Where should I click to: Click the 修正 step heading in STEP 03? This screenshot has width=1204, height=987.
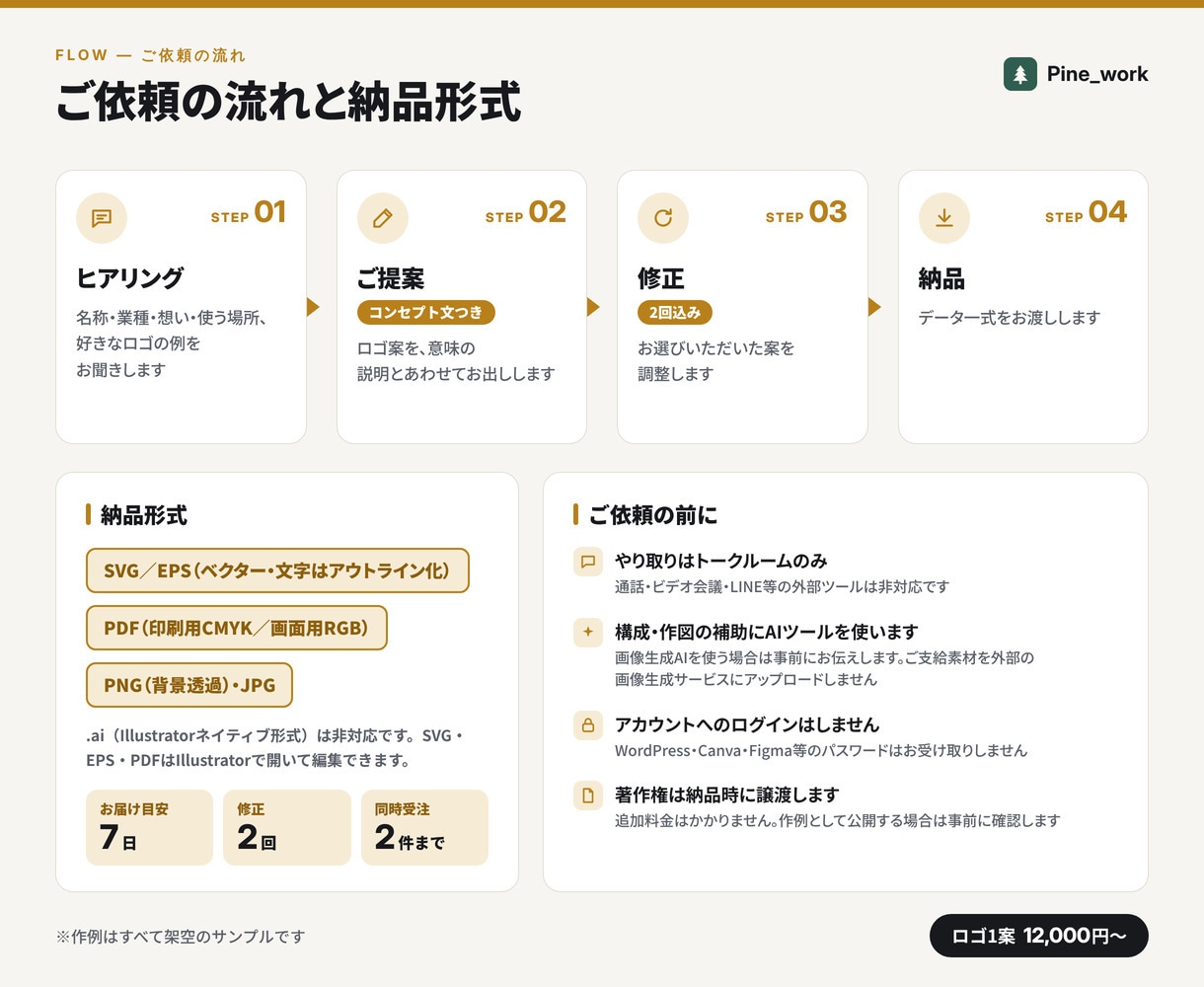[x=661, y=278]
